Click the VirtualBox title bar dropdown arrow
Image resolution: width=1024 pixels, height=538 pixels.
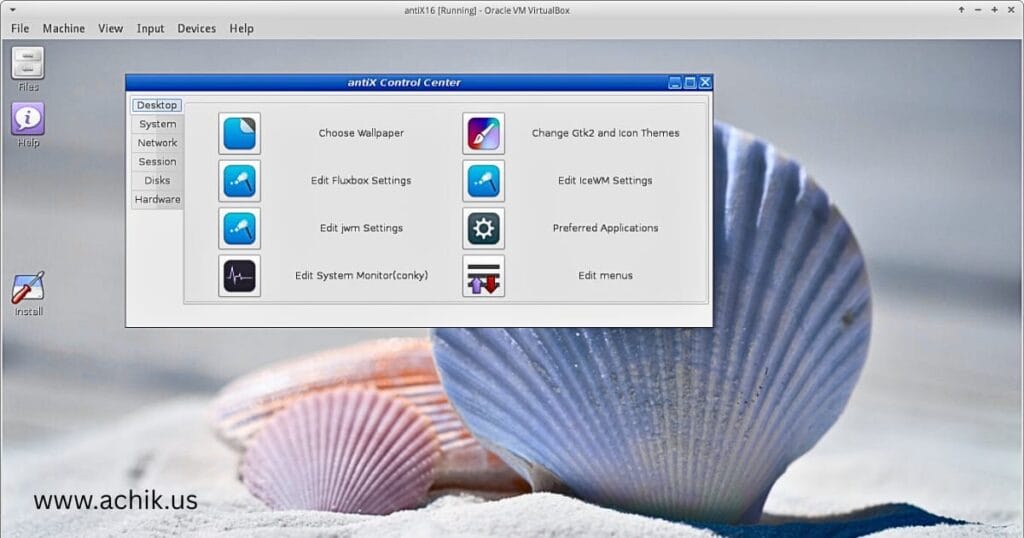pos(12,10)
